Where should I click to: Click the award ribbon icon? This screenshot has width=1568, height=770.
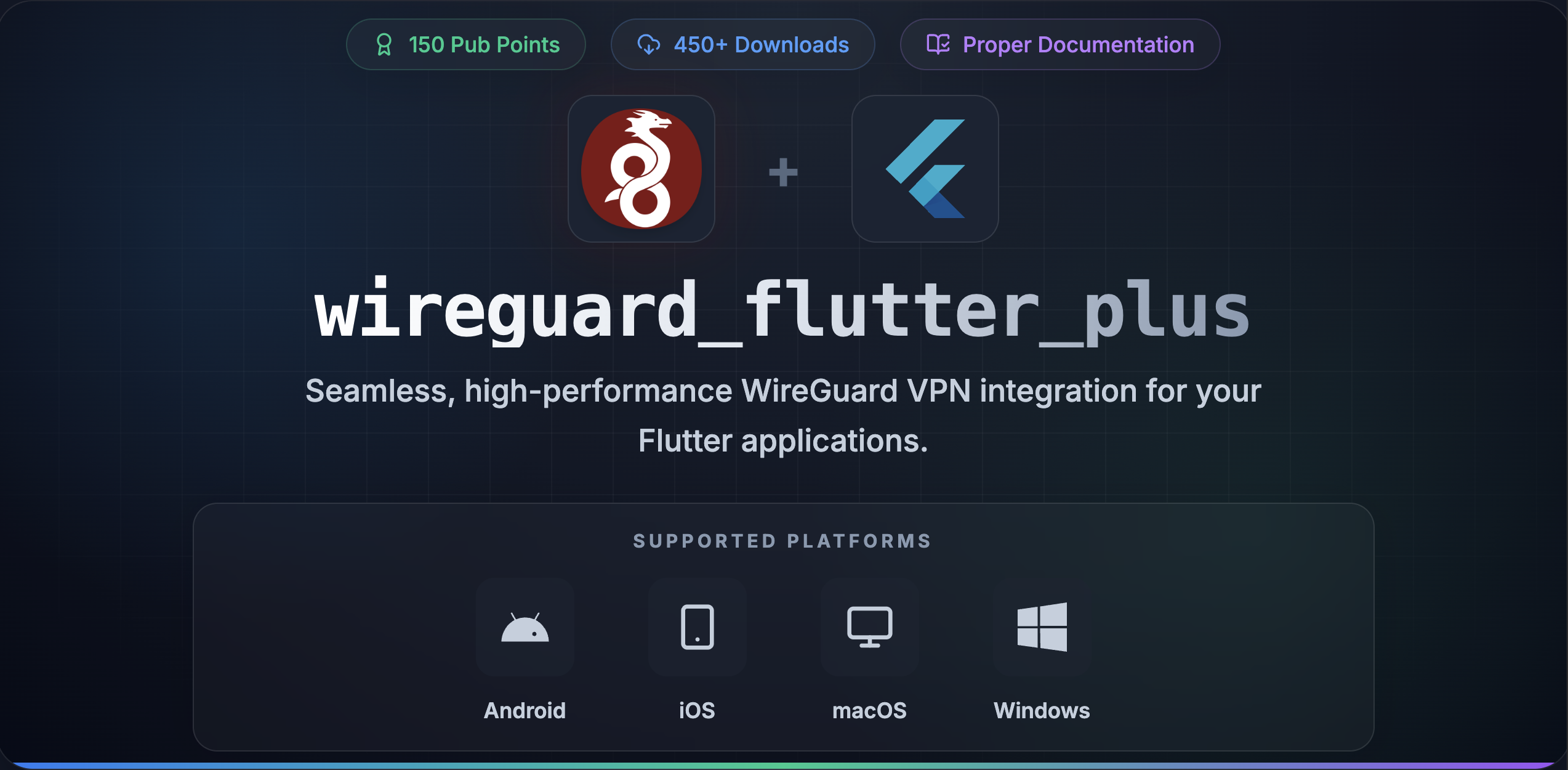[x=384, y=44]
